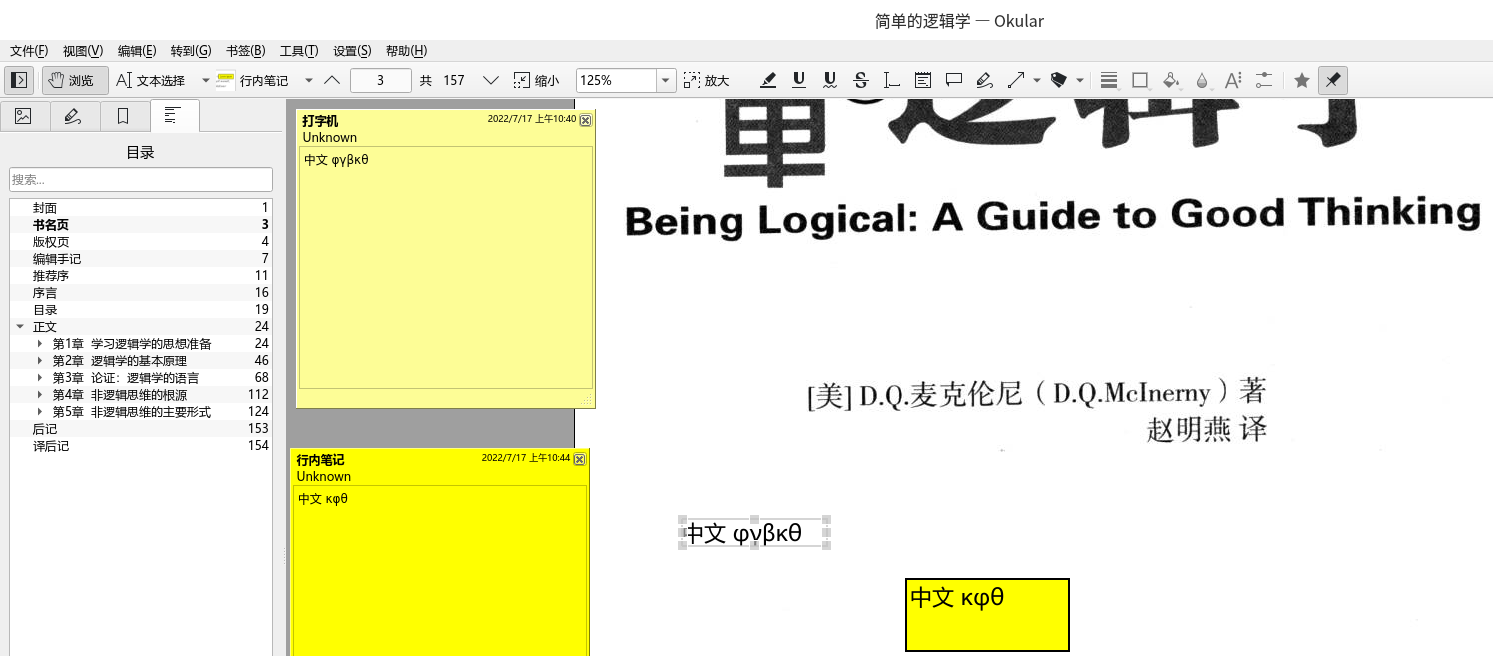This screenshot has height=656, width=1493.
Task: Activate the 浏览 browse hand tool
Action: click(75, 80)
